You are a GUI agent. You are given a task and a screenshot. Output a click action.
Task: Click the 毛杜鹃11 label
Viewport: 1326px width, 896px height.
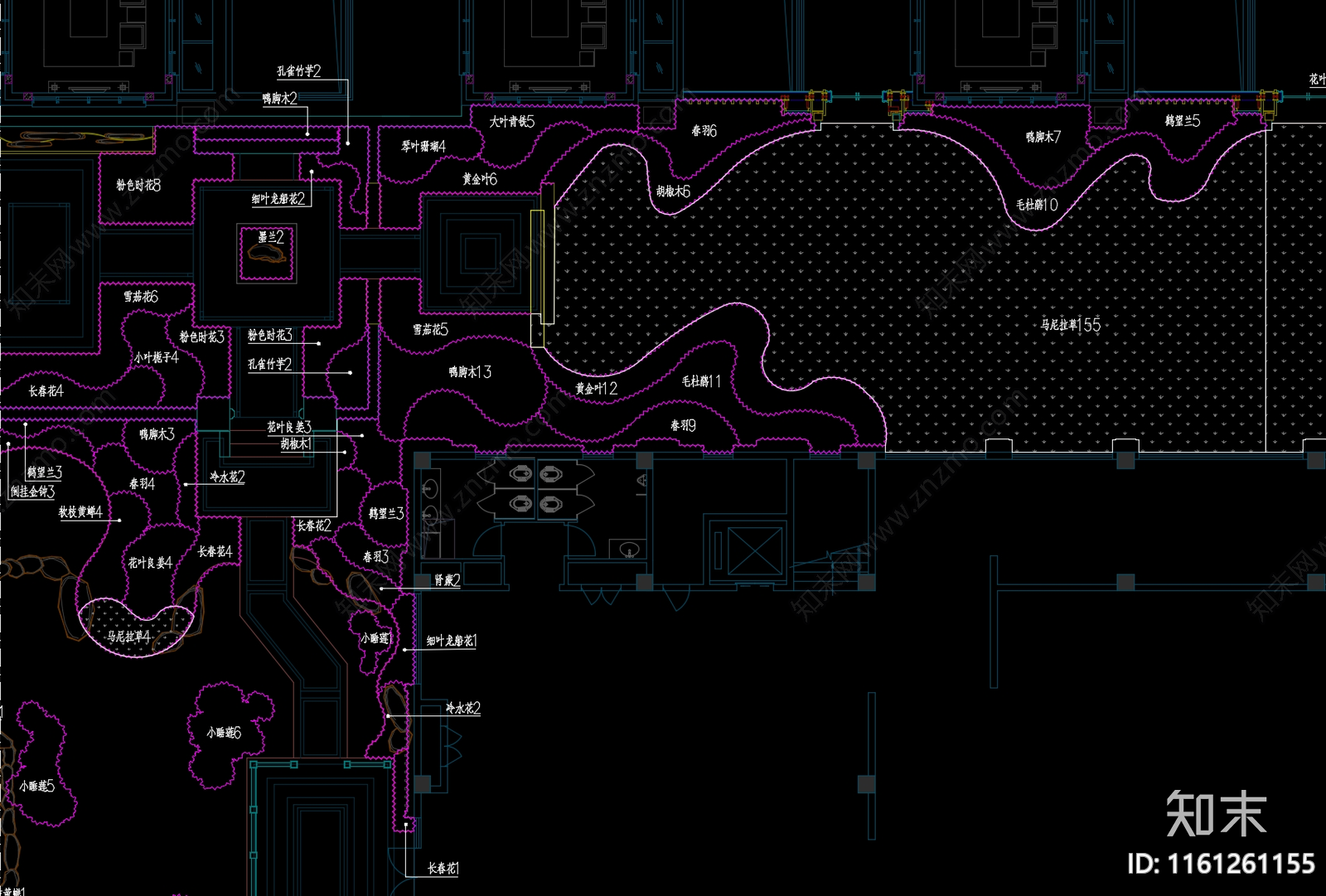[x=701, y=381]
